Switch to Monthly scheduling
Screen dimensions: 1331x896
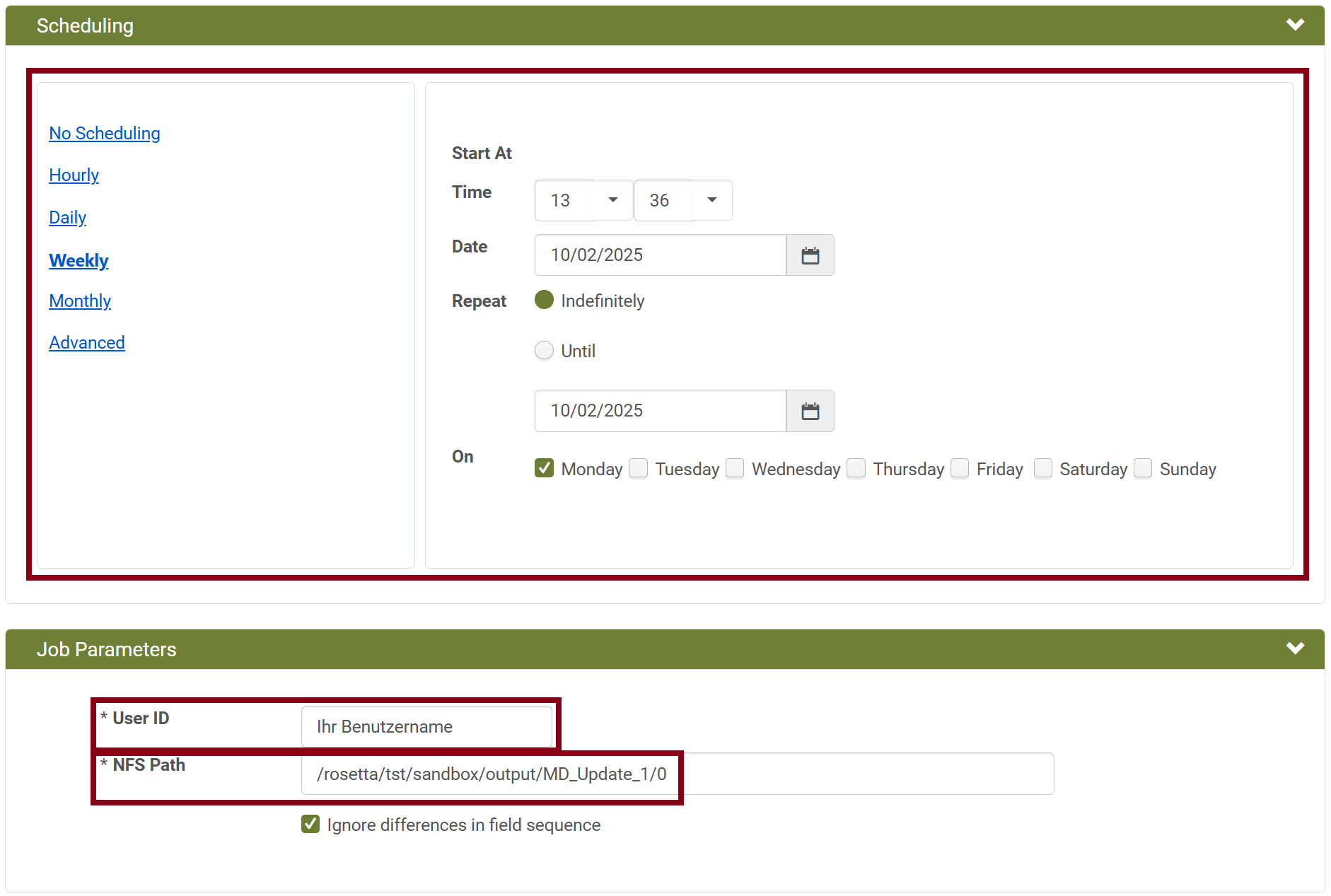pos(80,301)
